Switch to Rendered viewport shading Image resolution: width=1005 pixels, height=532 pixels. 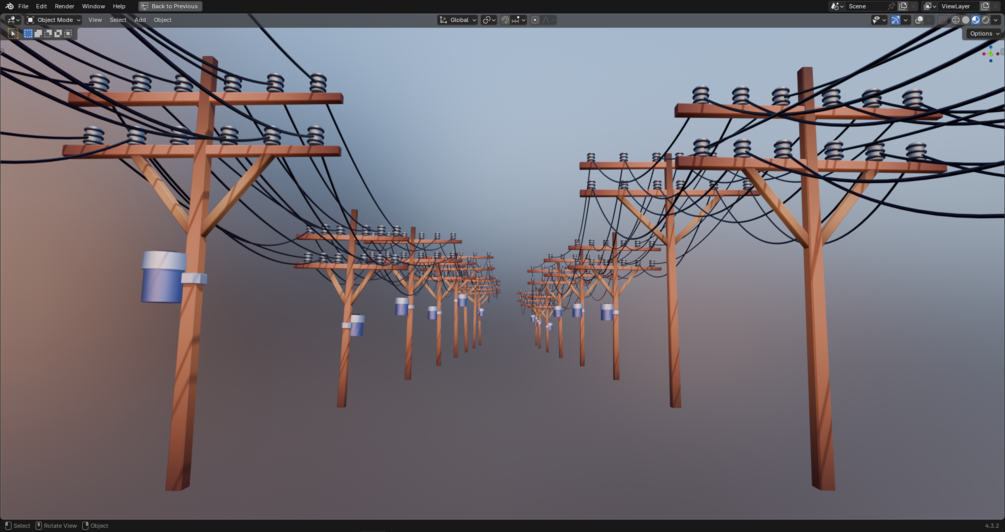986,20
